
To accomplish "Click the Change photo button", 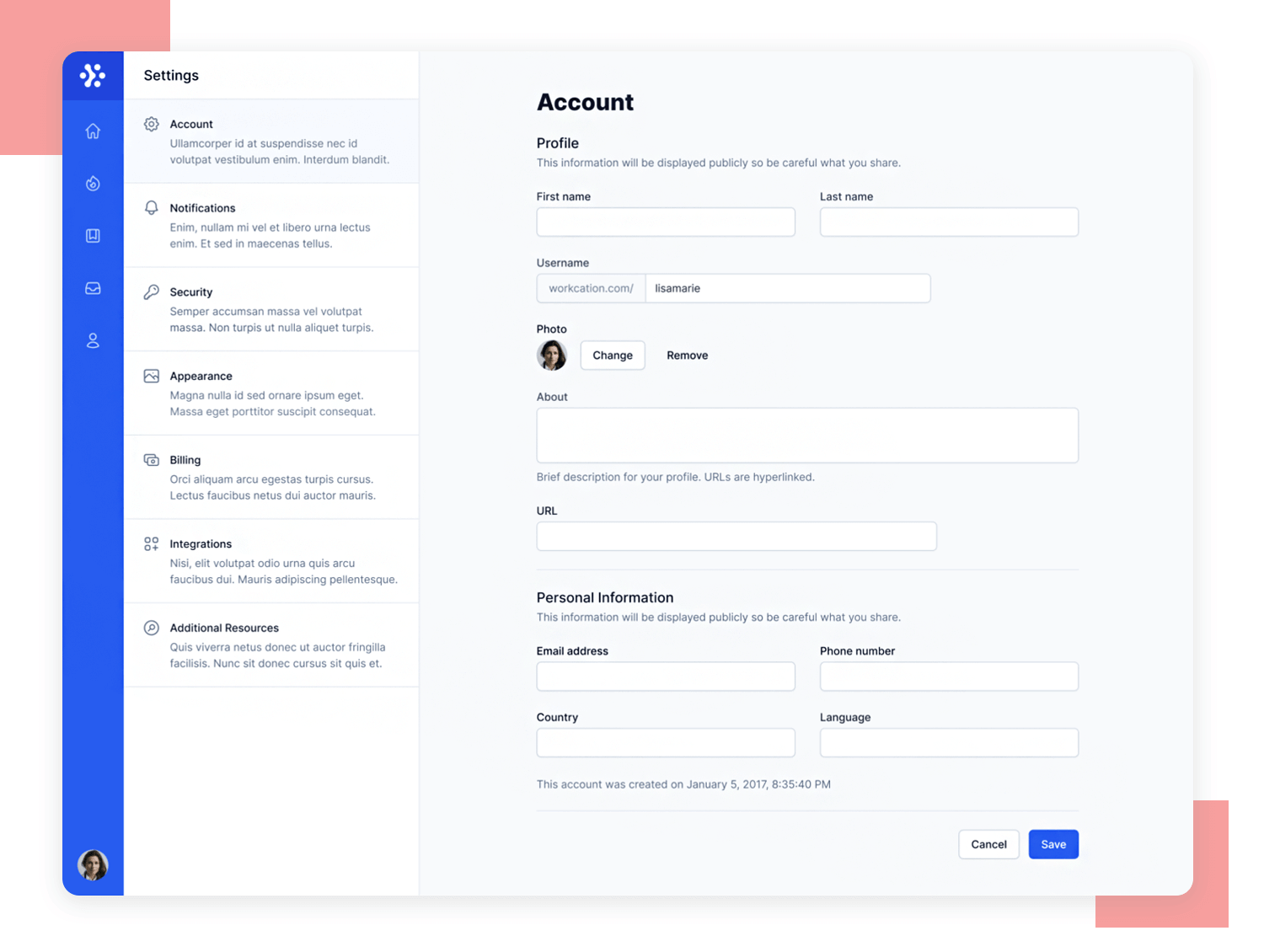I will coord(613,356).
